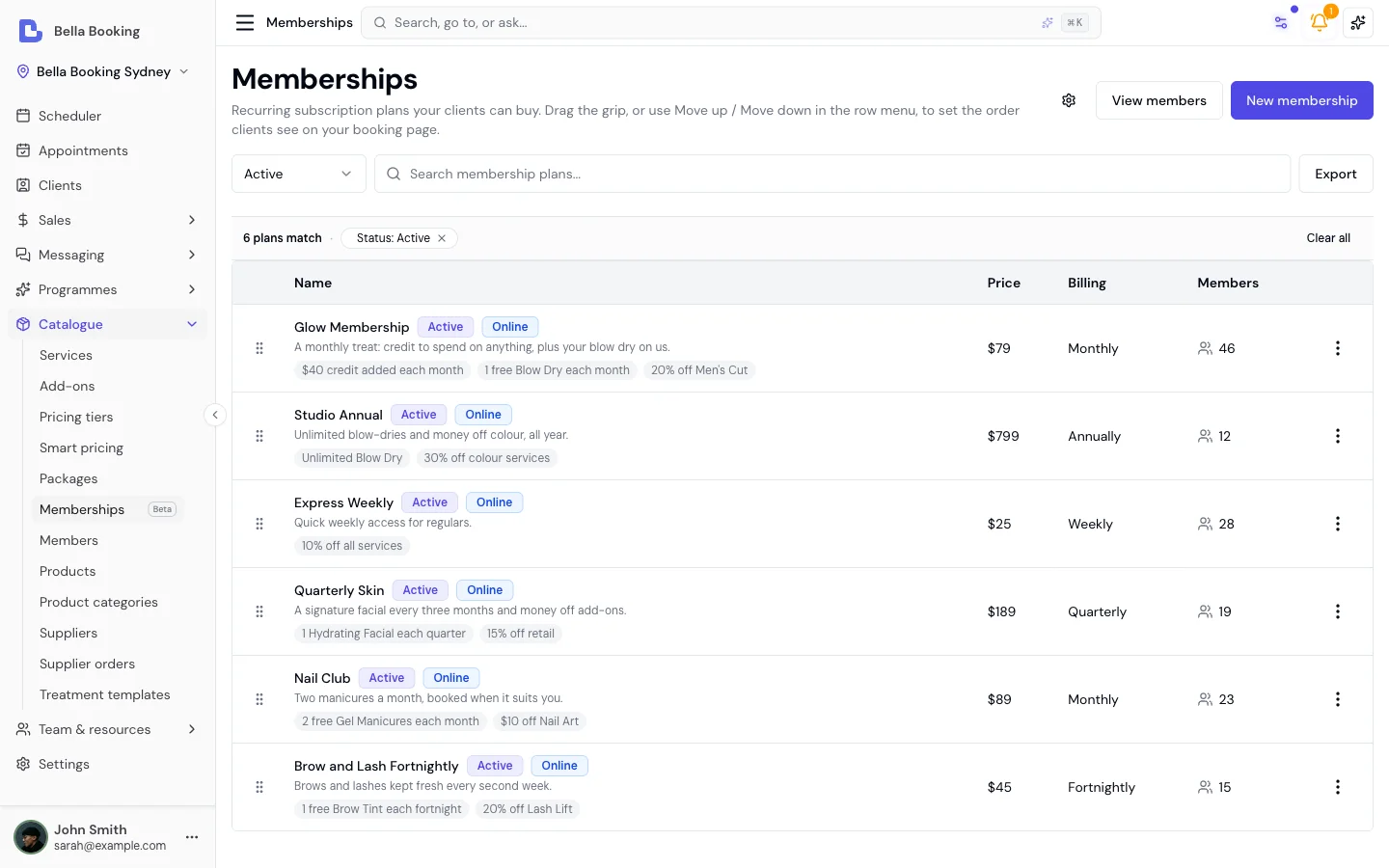Click Clear all filters
This screenshot has height=868, width=1389.
1328,238
